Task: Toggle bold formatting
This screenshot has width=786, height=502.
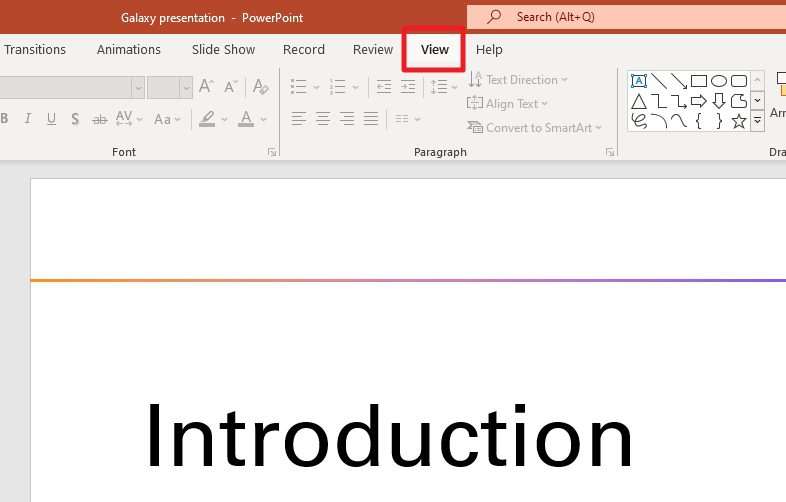Action: [5, 119]
